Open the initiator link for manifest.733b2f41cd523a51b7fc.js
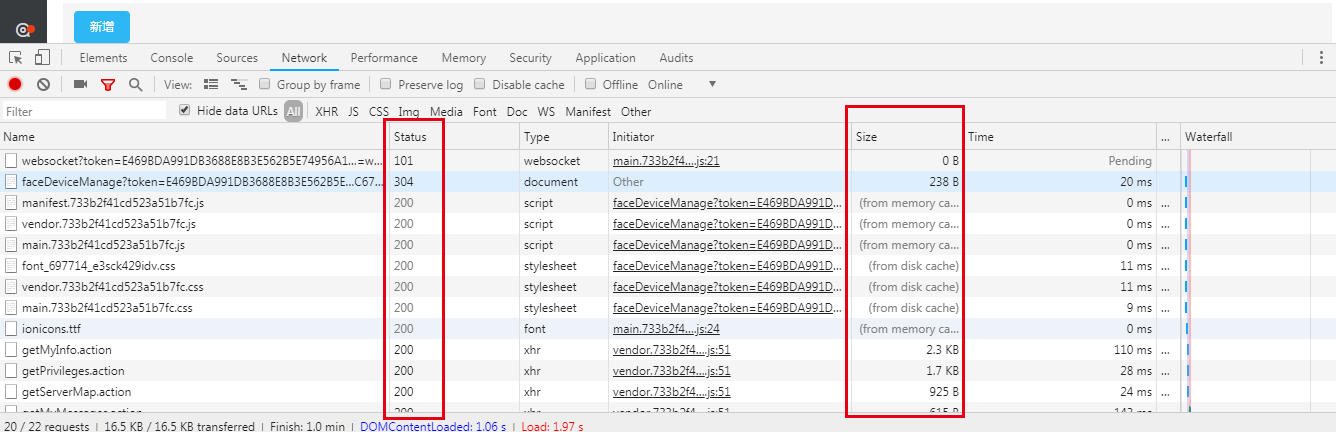Image resolution: width=1336 pixels, height=432 pixels. pyautogui.click(x=726, y=203)
